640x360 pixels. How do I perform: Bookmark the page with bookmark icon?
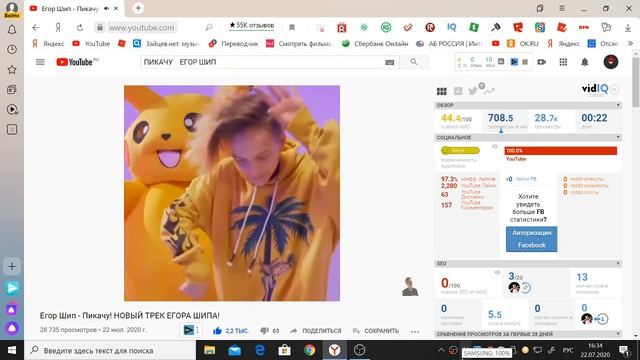(292, 27)
